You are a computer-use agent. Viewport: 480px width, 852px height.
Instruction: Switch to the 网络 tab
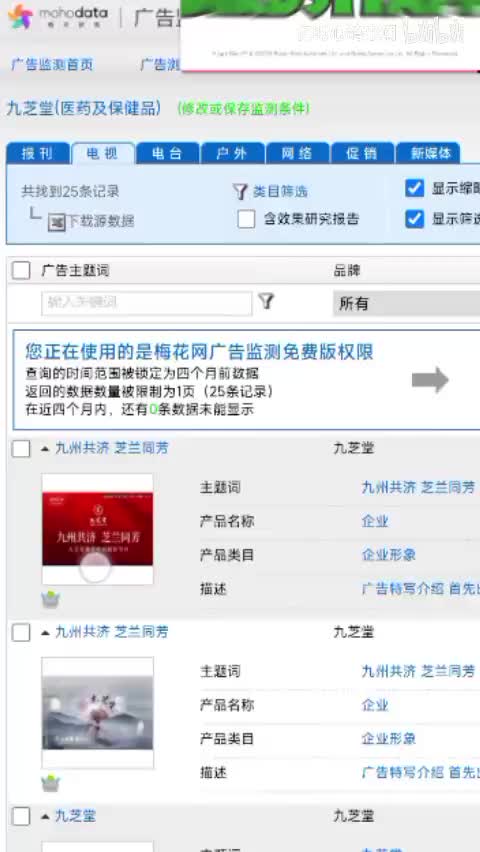click(297, 153)
